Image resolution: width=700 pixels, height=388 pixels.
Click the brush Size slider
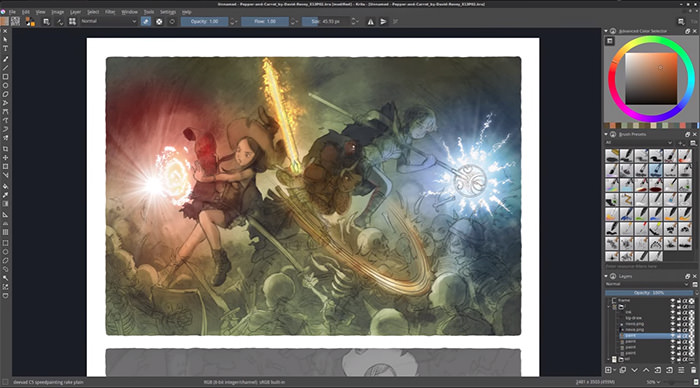(326, 21)
